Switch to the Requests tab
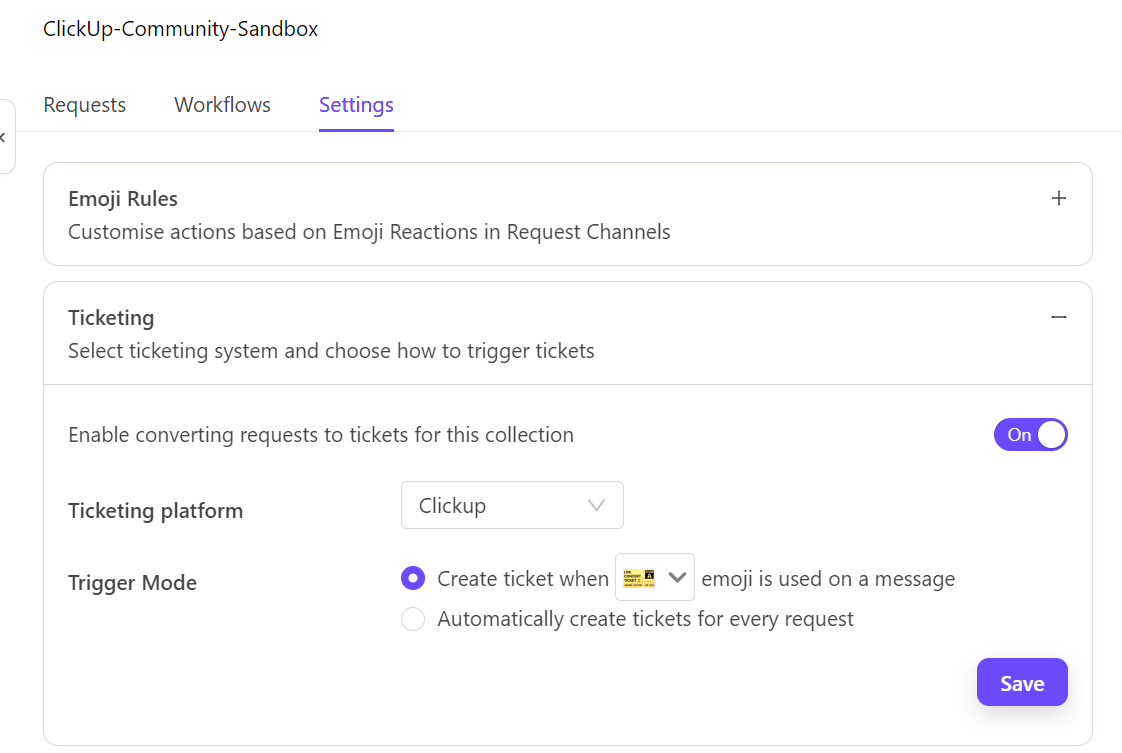Screen dimensions: 1122x753 (85, 105)
